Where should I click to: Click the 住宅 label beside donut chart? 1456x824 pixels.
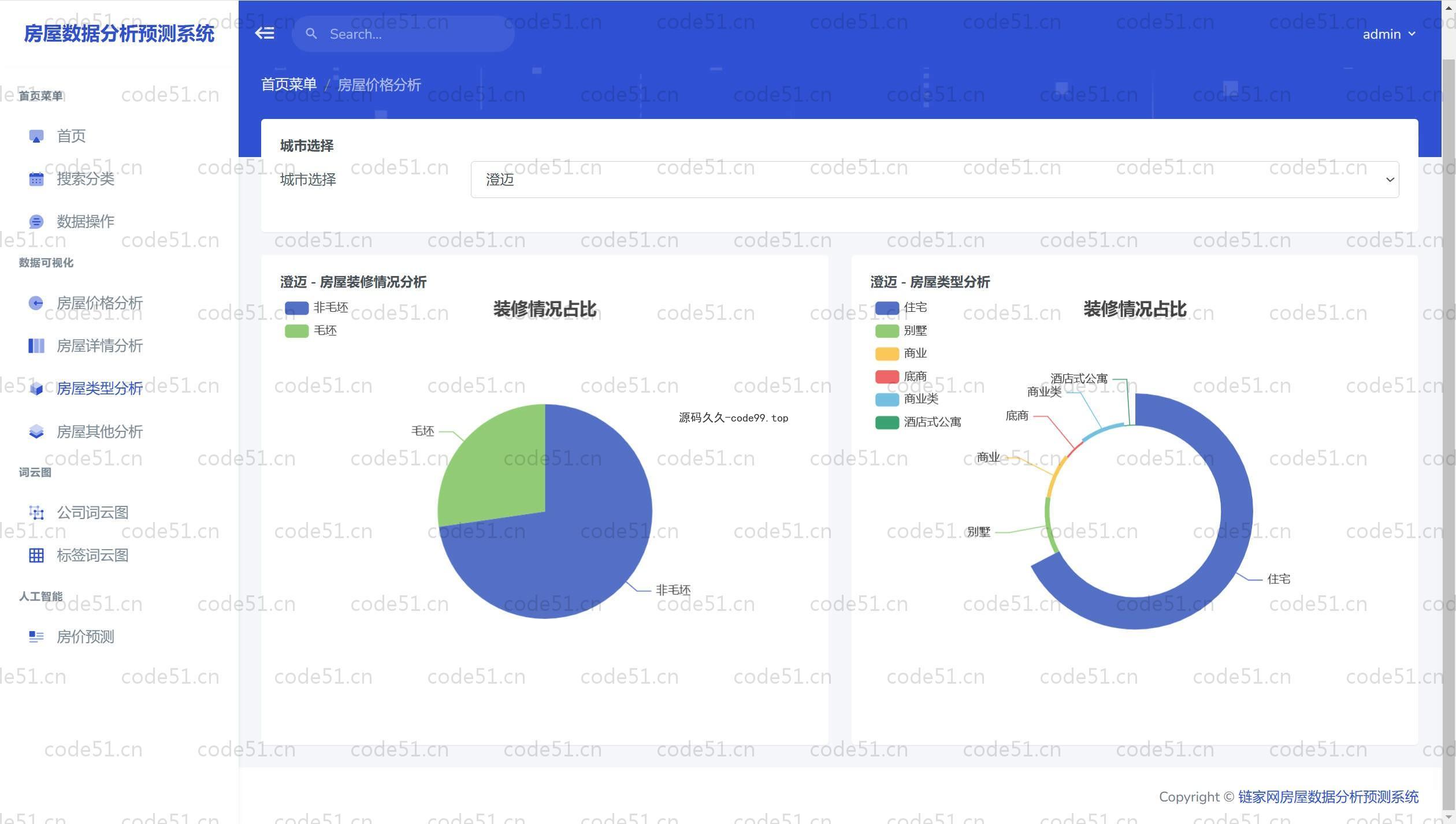1279,579
